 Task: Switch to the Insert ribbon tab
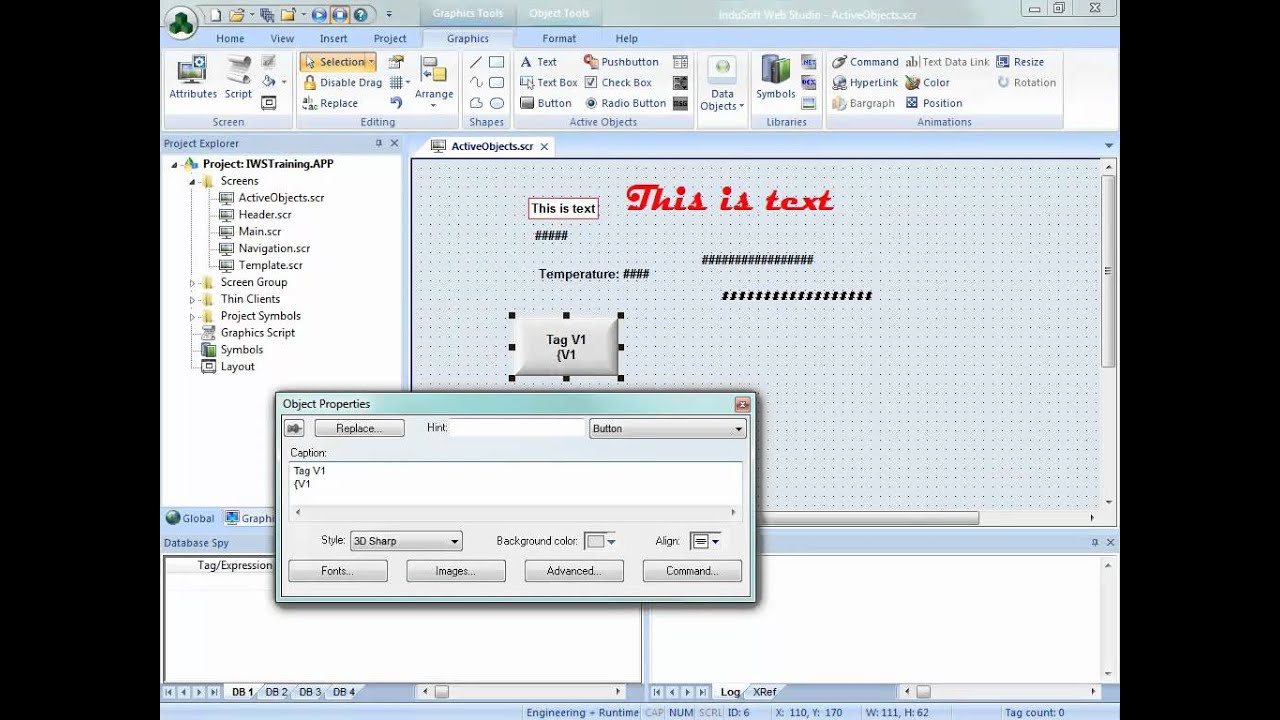334,39
